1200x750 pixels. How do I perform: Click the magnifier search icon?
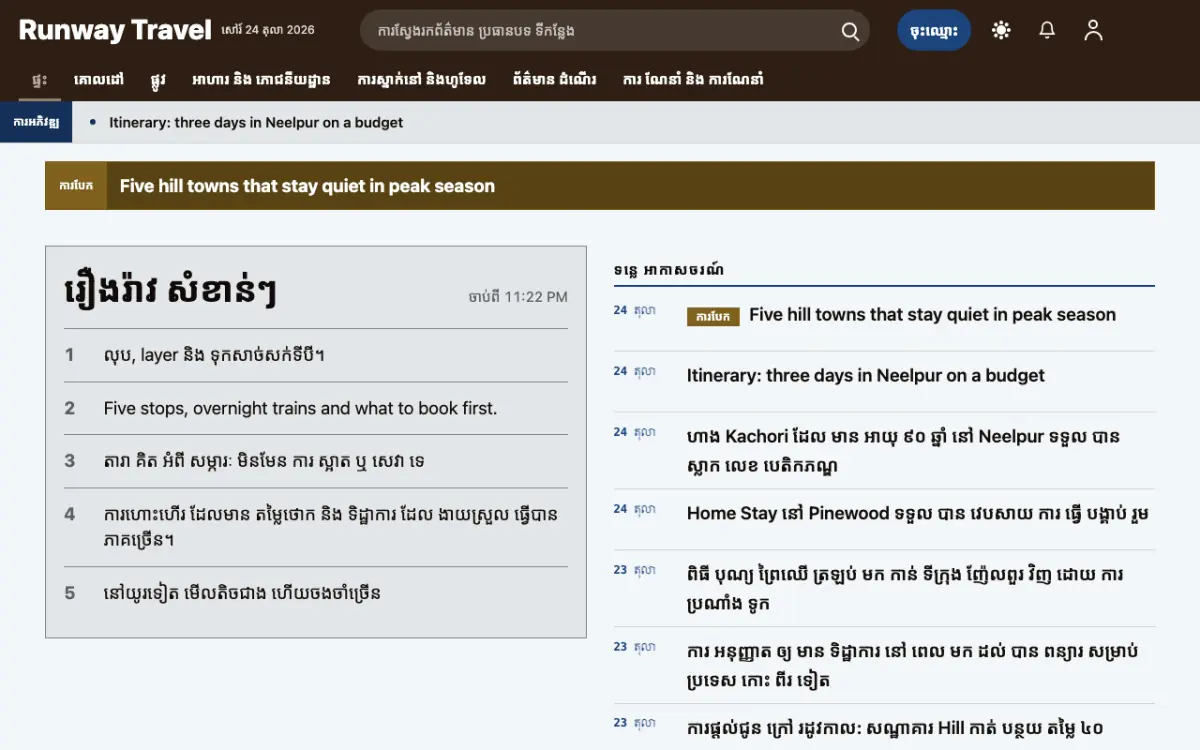click(x=850, y=31)
